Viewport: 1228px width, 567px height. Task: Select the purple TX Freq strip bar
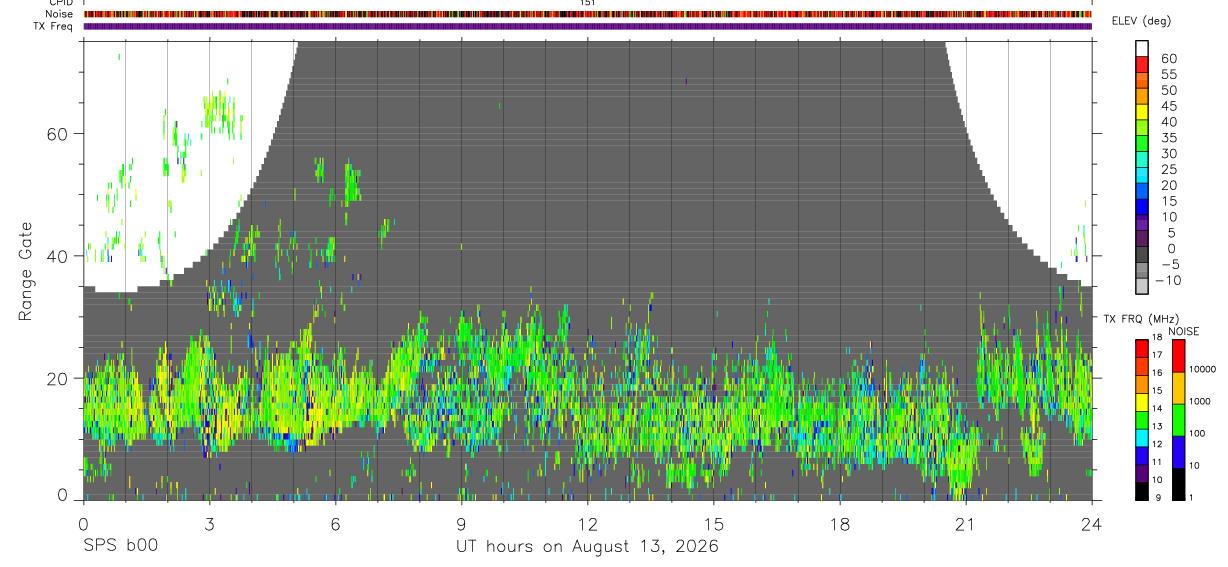(587, 26)
